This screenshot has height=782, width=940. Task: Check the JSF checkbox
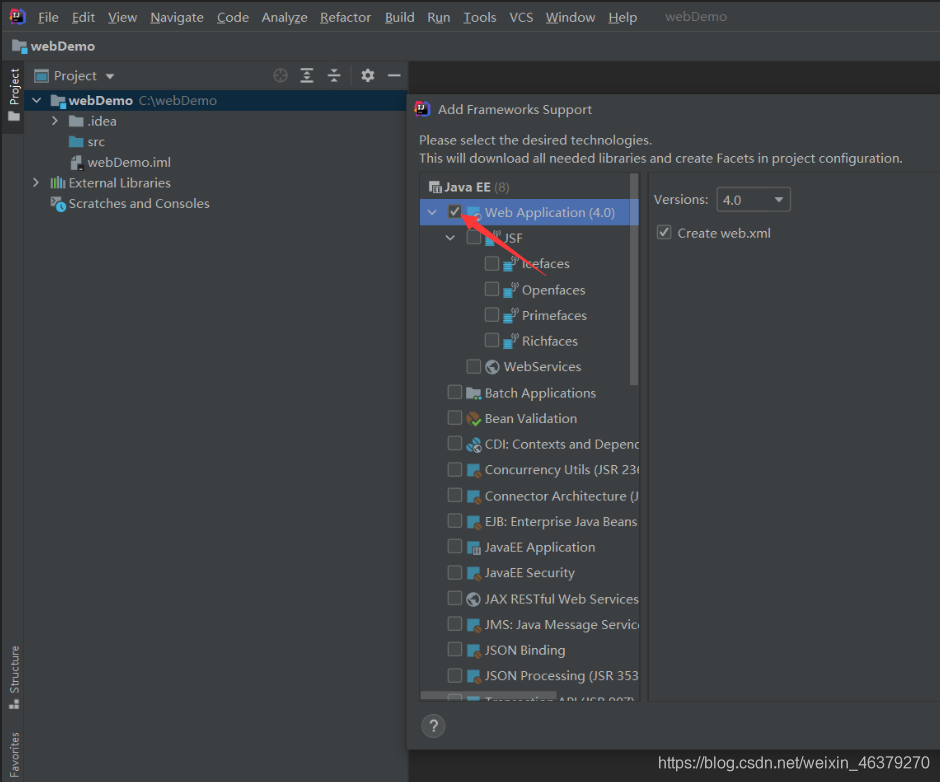click(x=474, y=237)
